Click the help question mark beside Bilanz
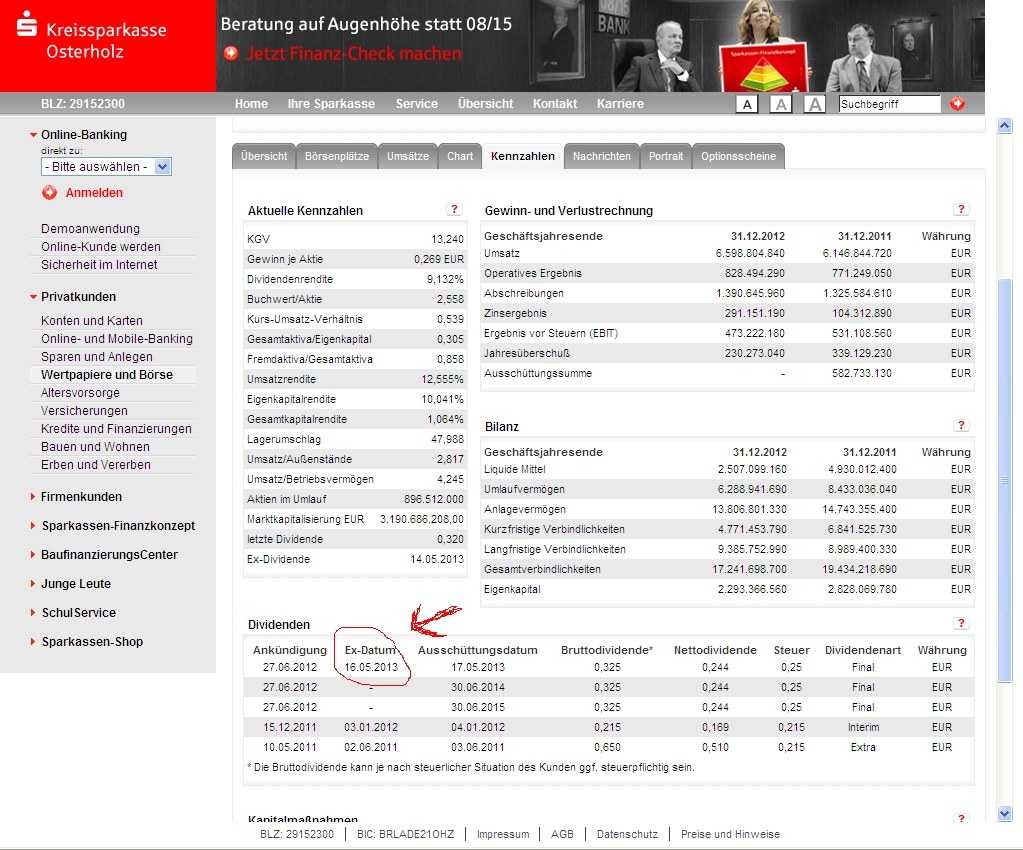Image resolution: width=1023 pixels, height=850 pixels. click(961, 425)
